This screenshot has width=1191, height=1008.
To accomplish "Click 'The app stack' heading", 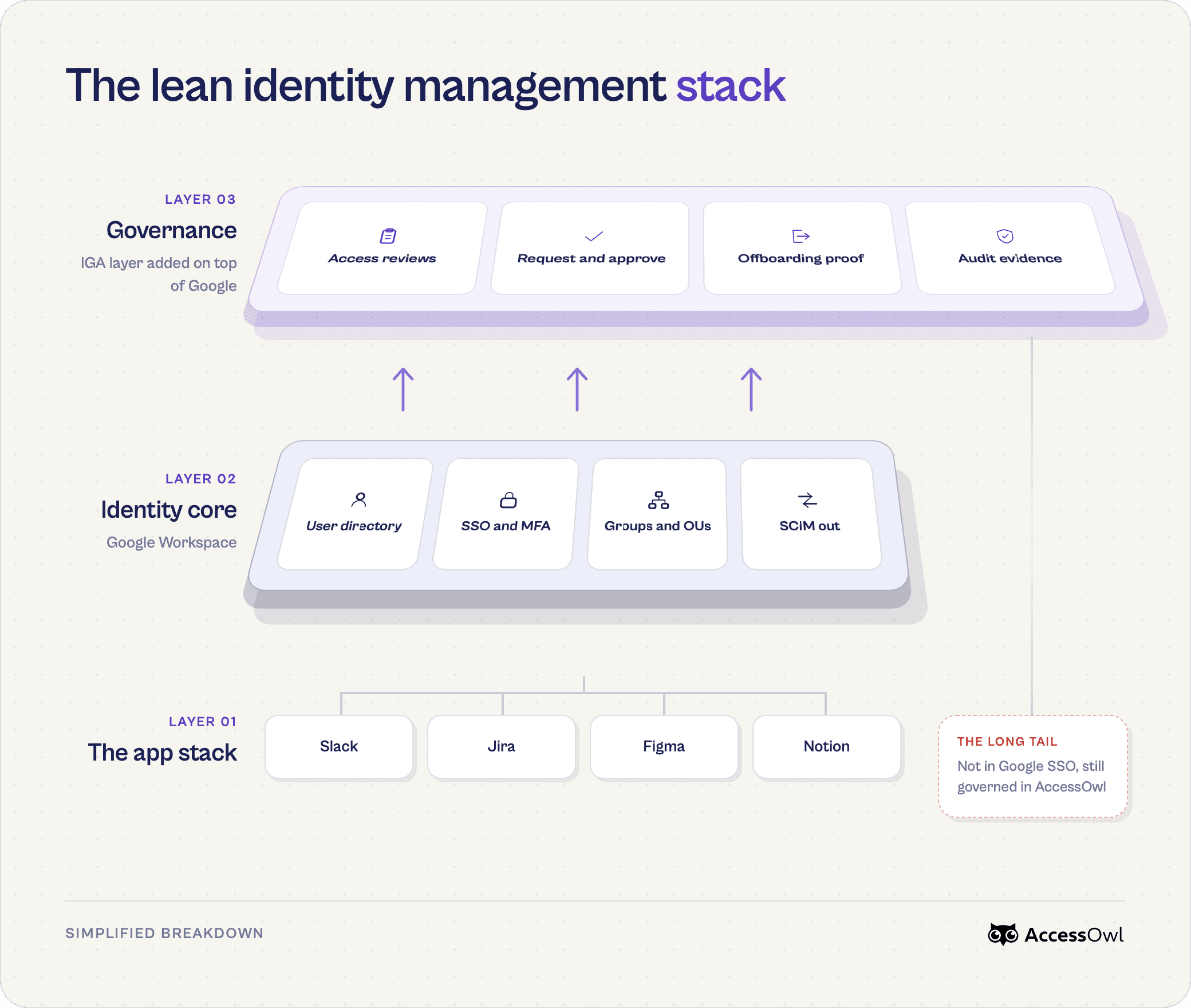I will pyautogui.click(x=163, y=753).
